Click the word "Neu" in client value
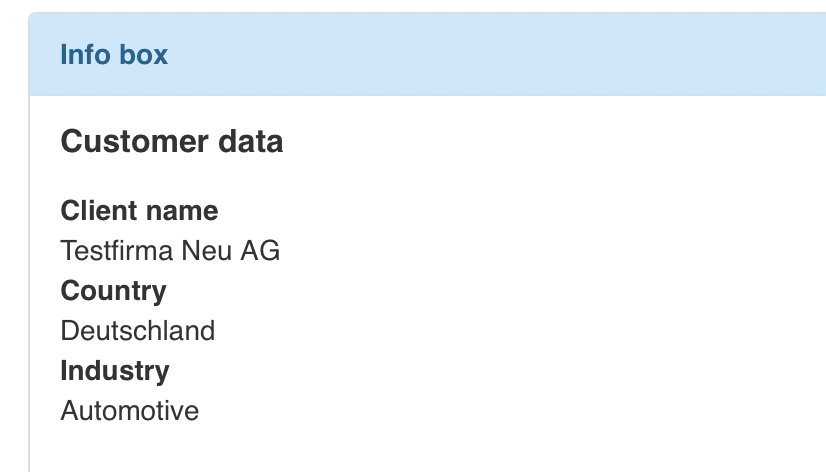The width and height of the screenshot is (826, 472). 206,250
